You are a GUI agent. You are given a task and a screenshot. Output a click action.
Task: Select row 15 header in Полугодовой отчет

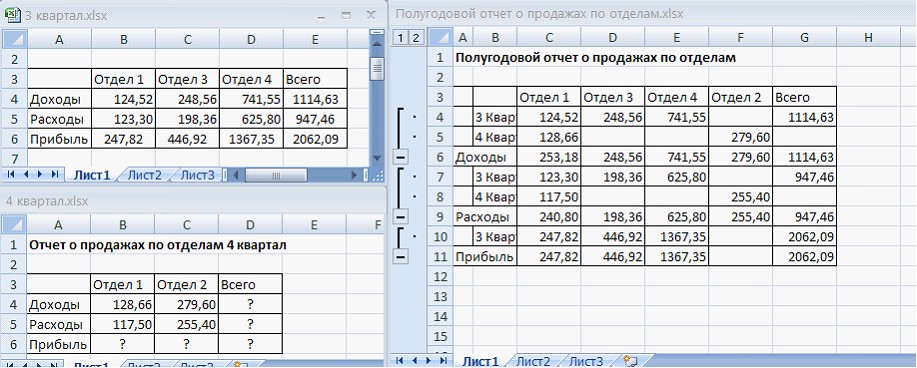[x=440, y=336]
